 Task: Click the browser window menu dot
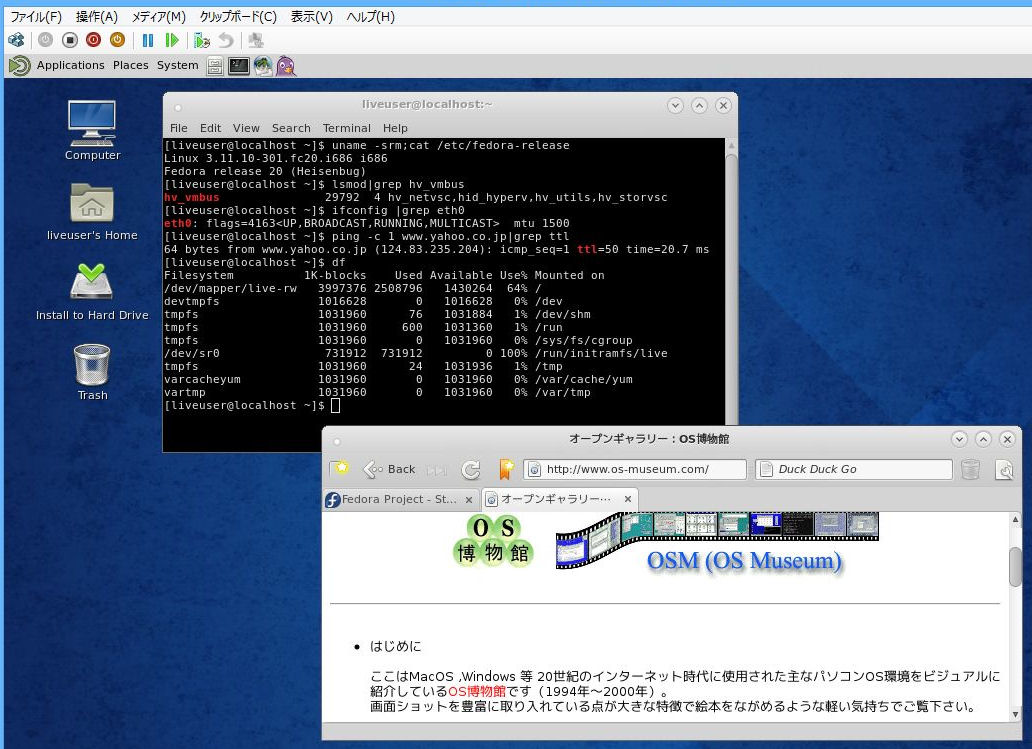coord(337,441)
